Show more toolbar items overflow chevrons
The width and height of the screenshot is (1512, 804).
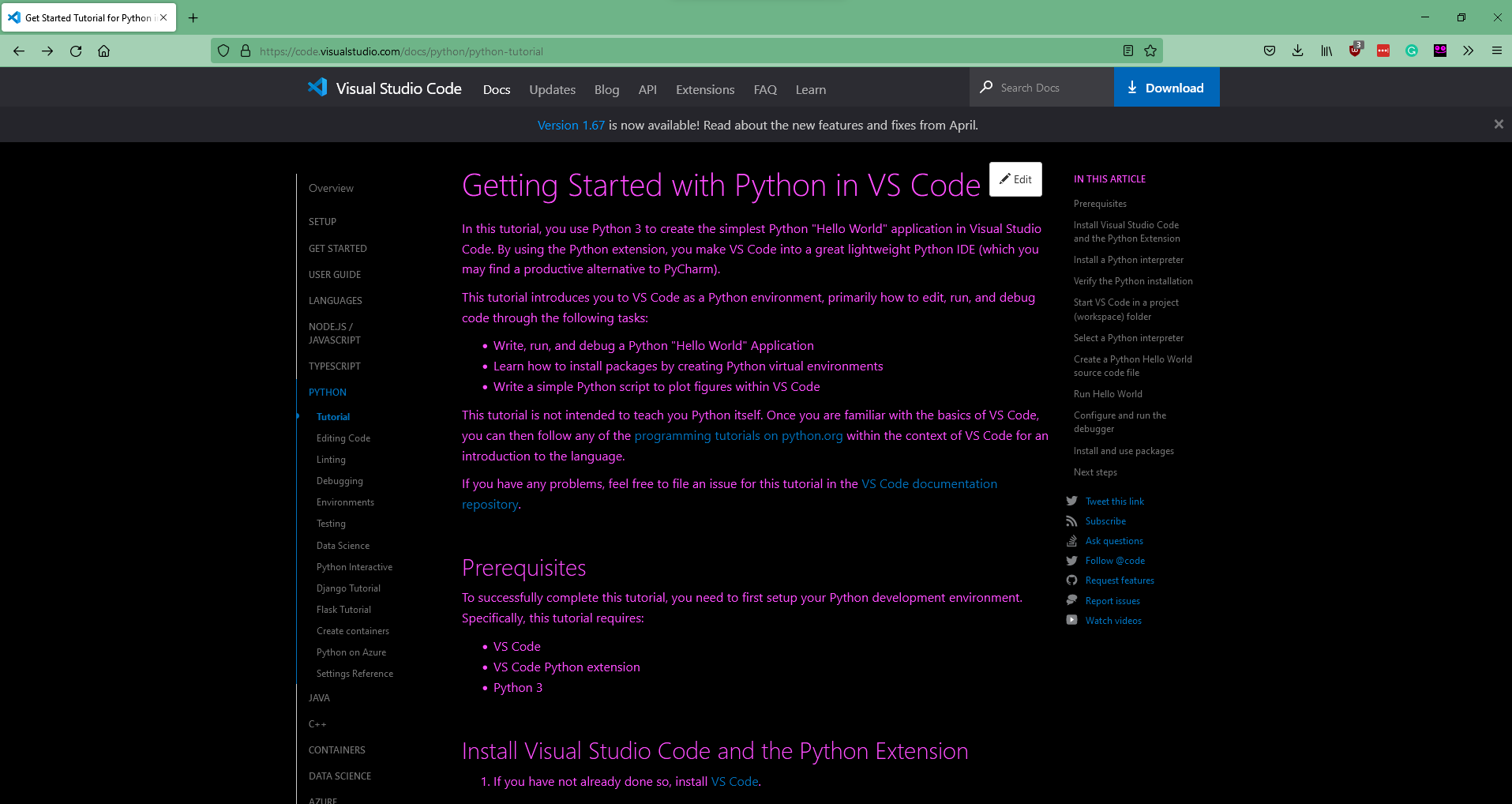[1469, 51]
